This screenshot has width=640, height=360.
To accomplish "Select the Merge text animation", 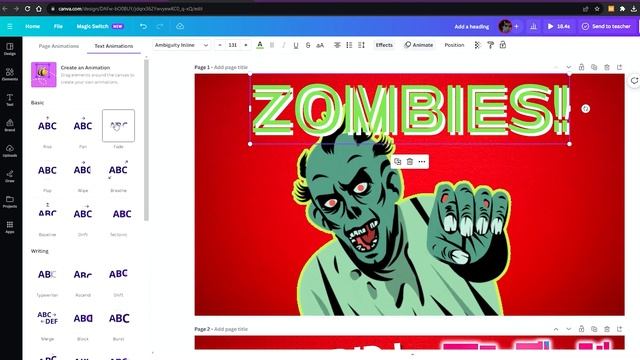I will pos(47,318).
